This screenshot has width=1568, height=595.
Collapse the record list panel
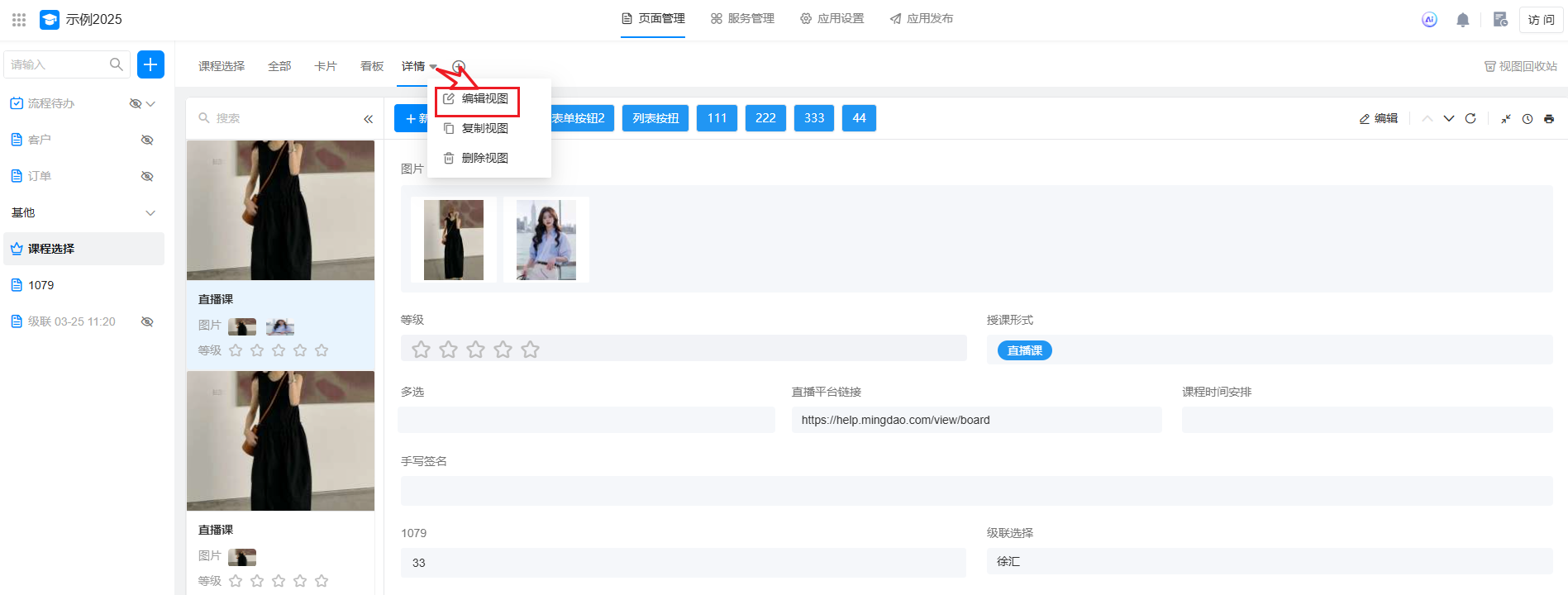pos(368,119)
